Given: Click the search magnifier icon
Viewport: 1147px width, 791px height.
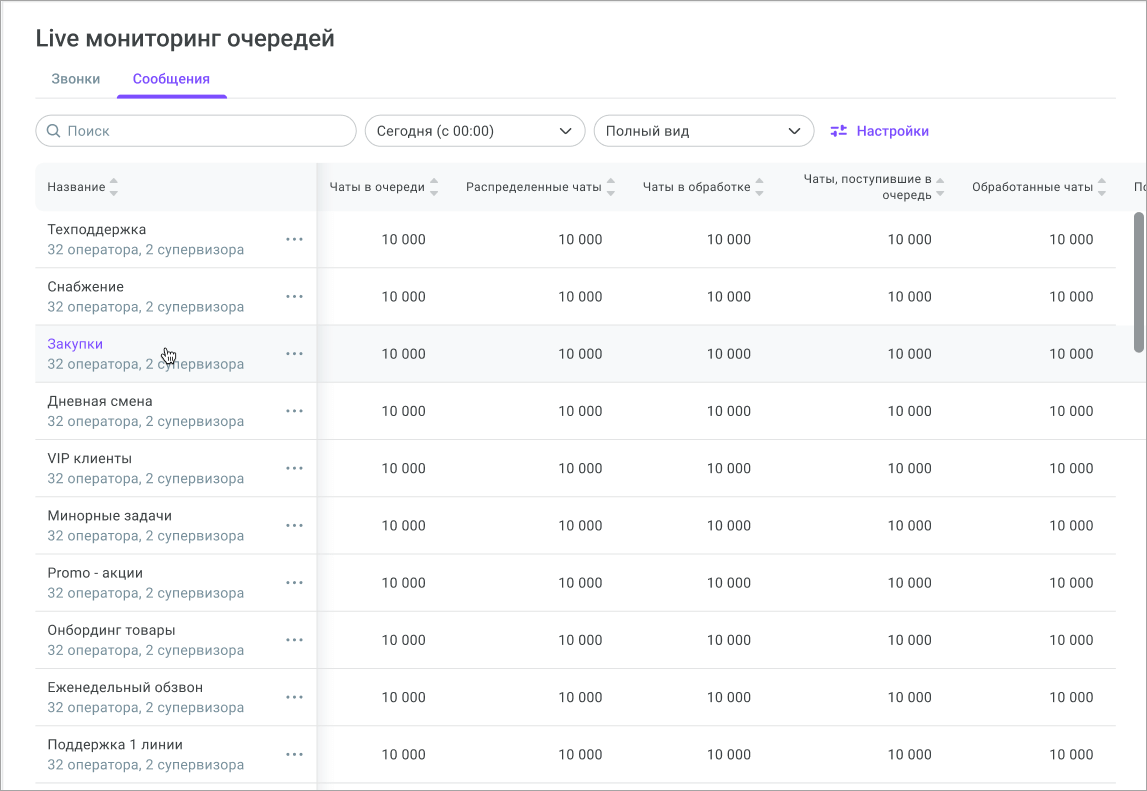Looking at the screenshot, I should click(x=53, y=131).
